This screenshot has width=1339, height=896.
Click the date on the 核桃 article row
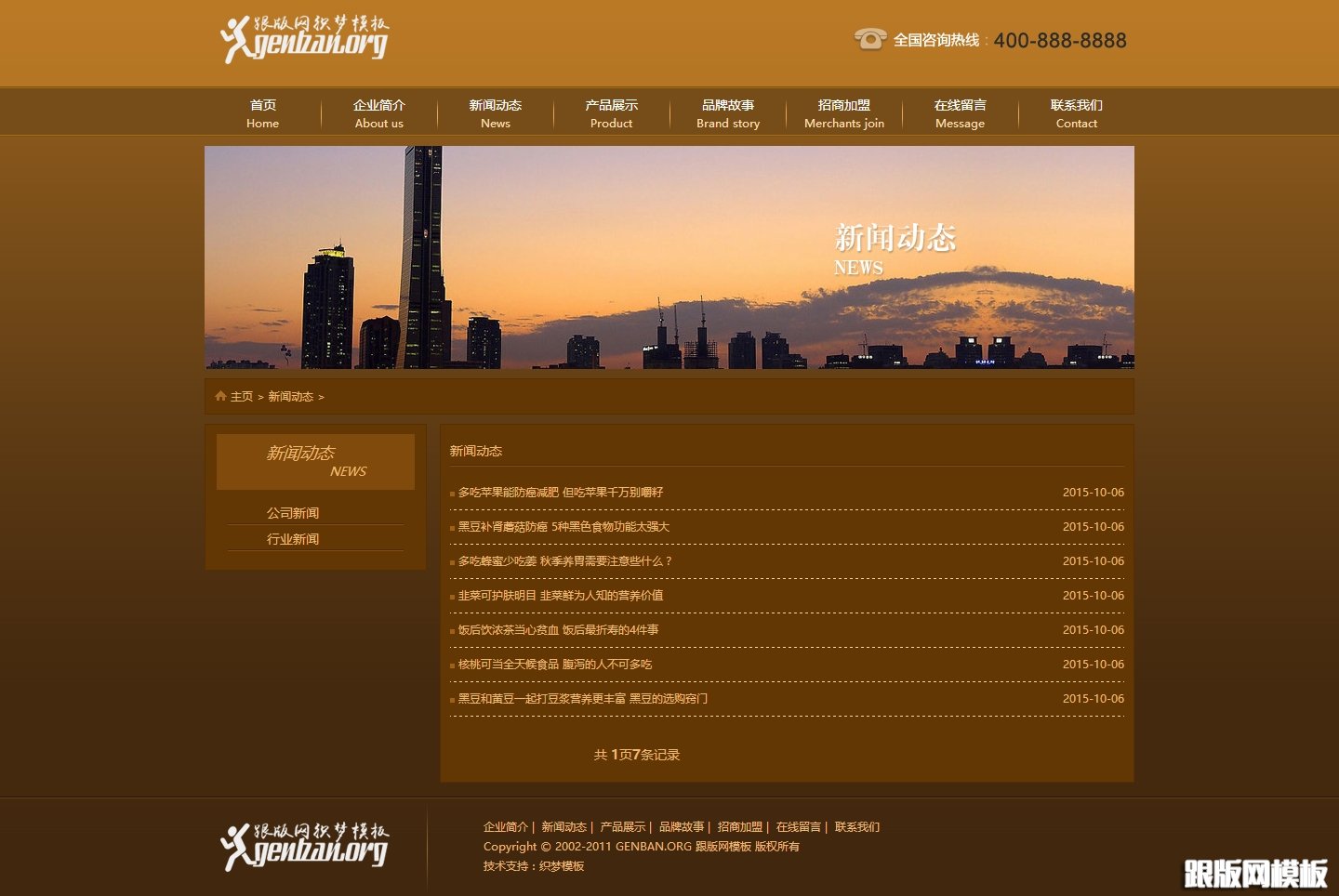point(1094,665)
